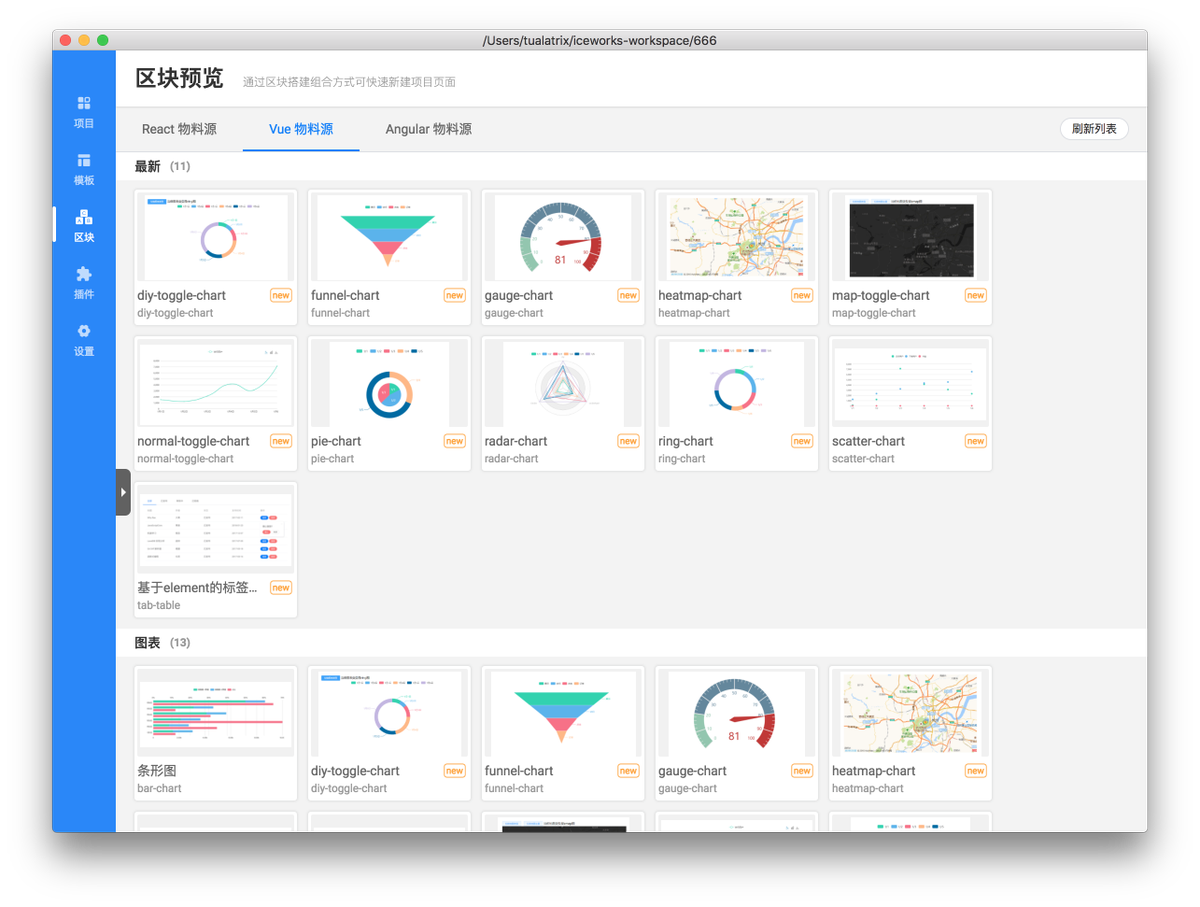Viewport: 1200px width, 907px height.
Task: Click the 图表 section heading
Action: pos(148,643)
